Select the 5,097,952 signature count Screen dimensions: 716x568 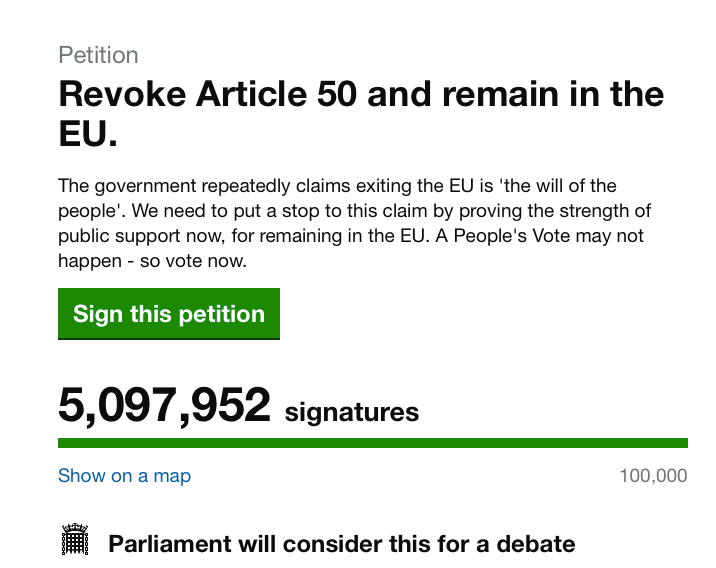(x=164, y=405)
